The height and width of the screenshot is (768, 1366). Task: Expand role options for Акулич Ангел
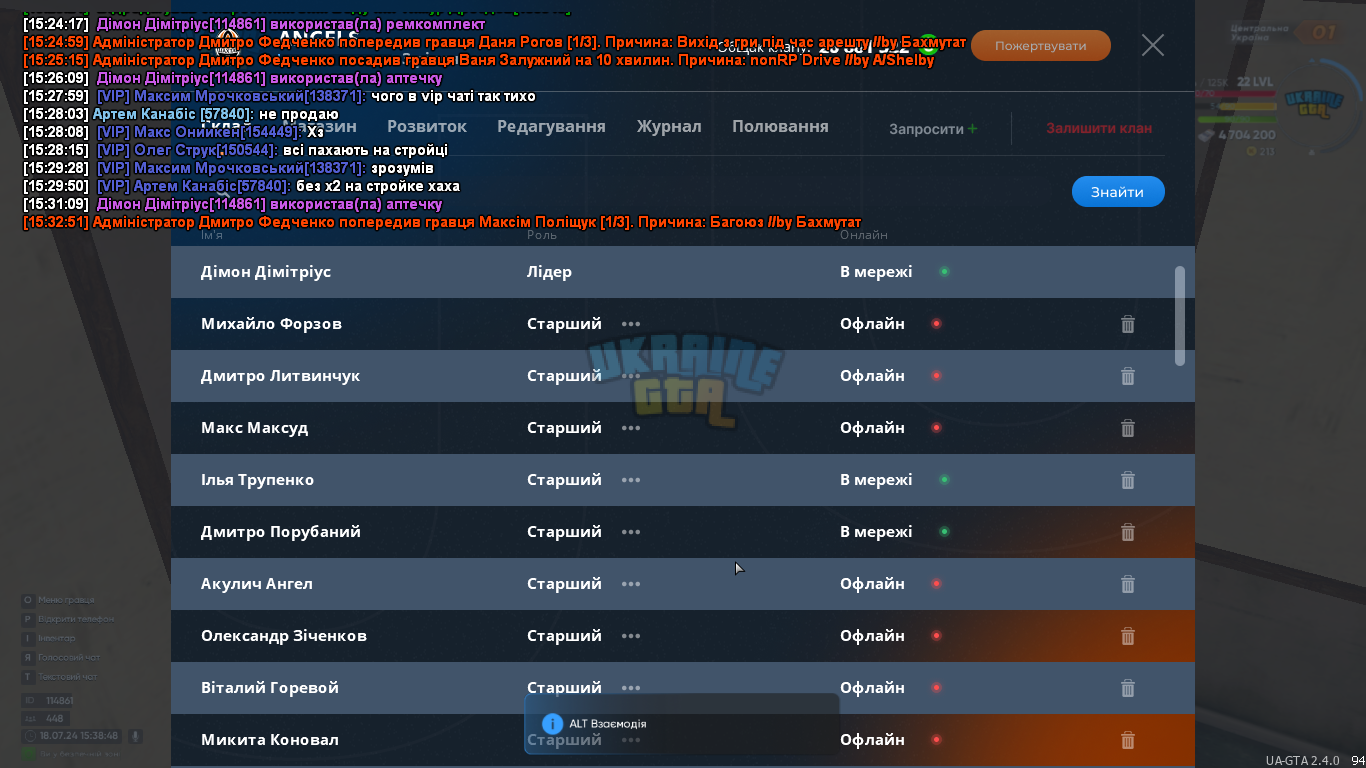click(x=631, y=584)
